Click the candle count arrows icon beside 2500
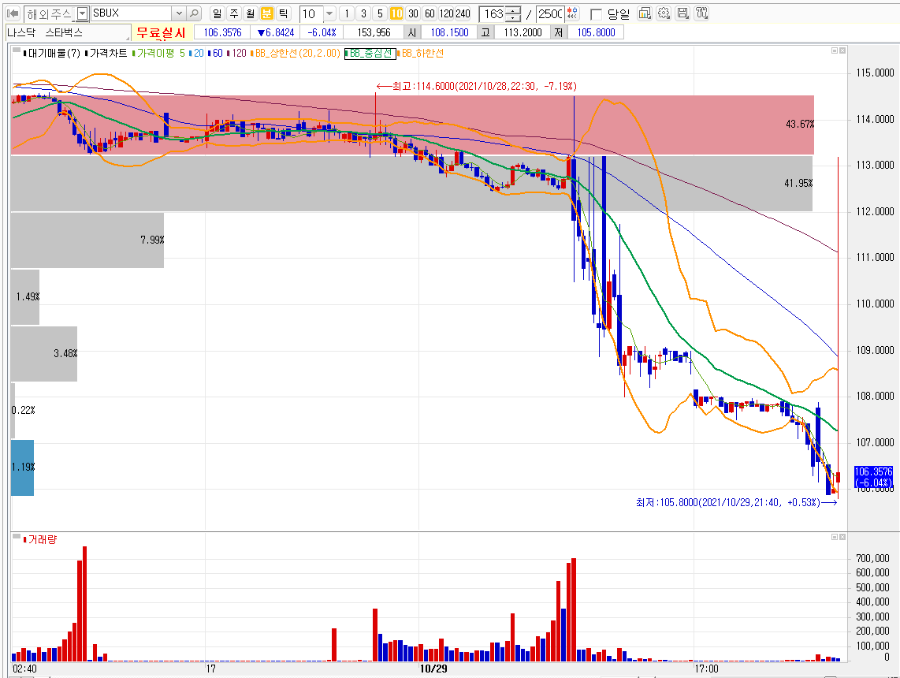Viewport: 900px width, 678px height. [x=573, y=13]
